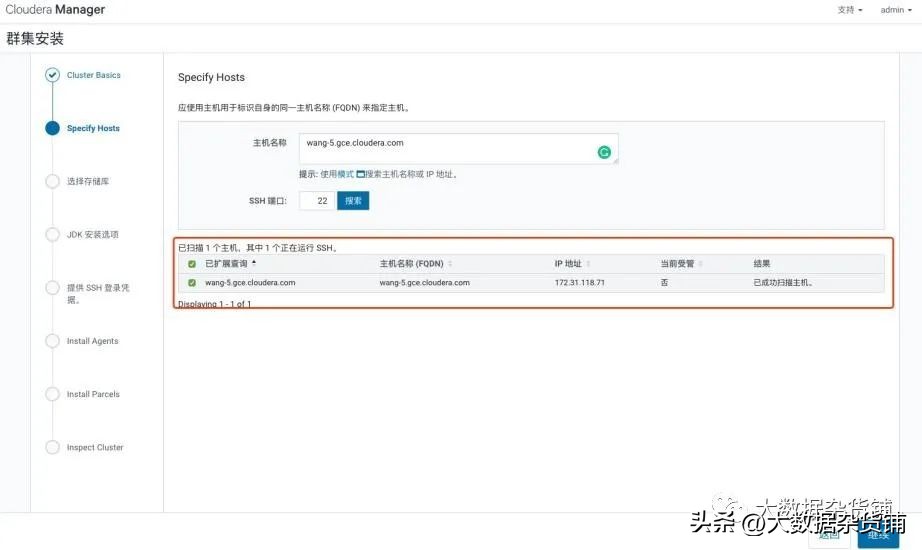Click the FQDN cell wang-5.gce.cloudera.com
This screenshot has width=922, height=550.
coord(425,283)
